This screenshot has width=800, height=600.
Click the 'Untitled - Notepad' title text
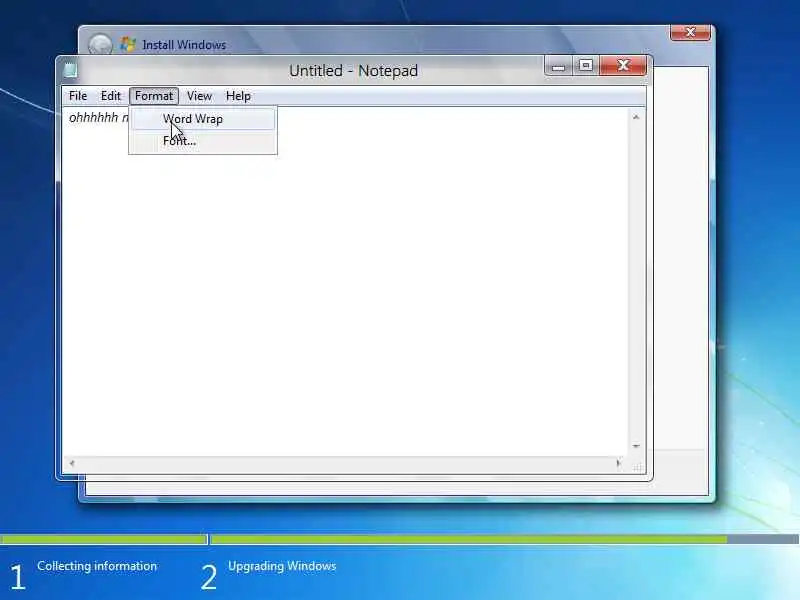354,70
